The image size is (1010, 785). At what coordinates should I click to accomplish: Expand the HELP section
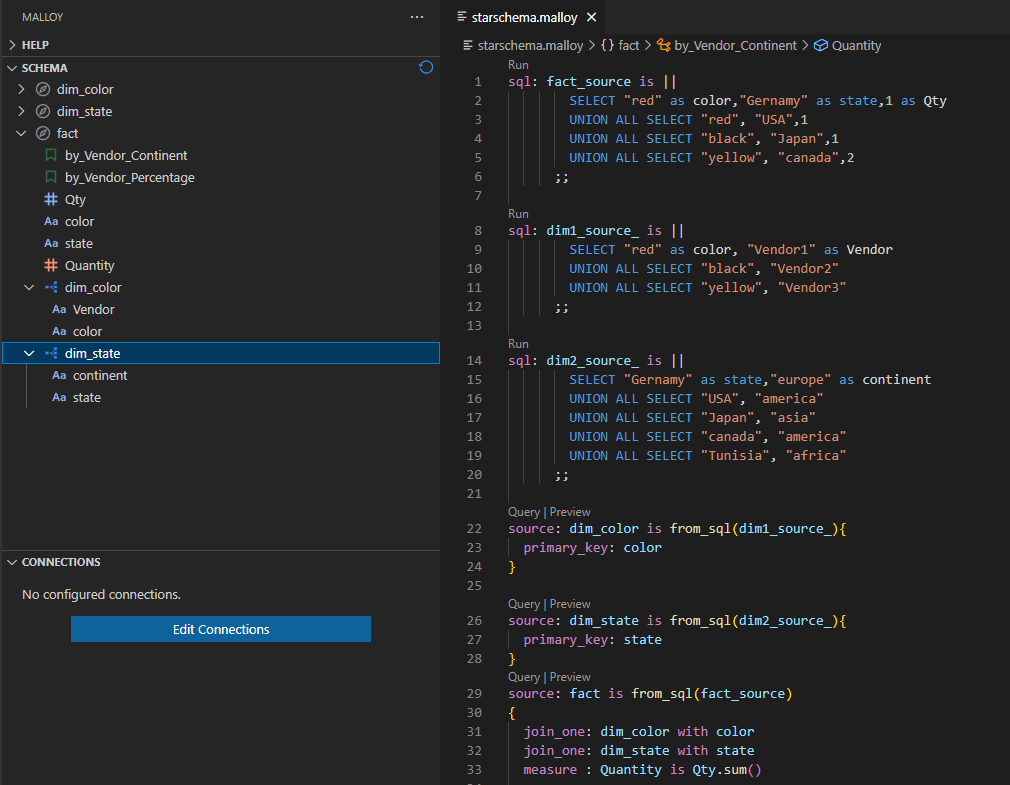pyautogui.click(x=12, y=45)
